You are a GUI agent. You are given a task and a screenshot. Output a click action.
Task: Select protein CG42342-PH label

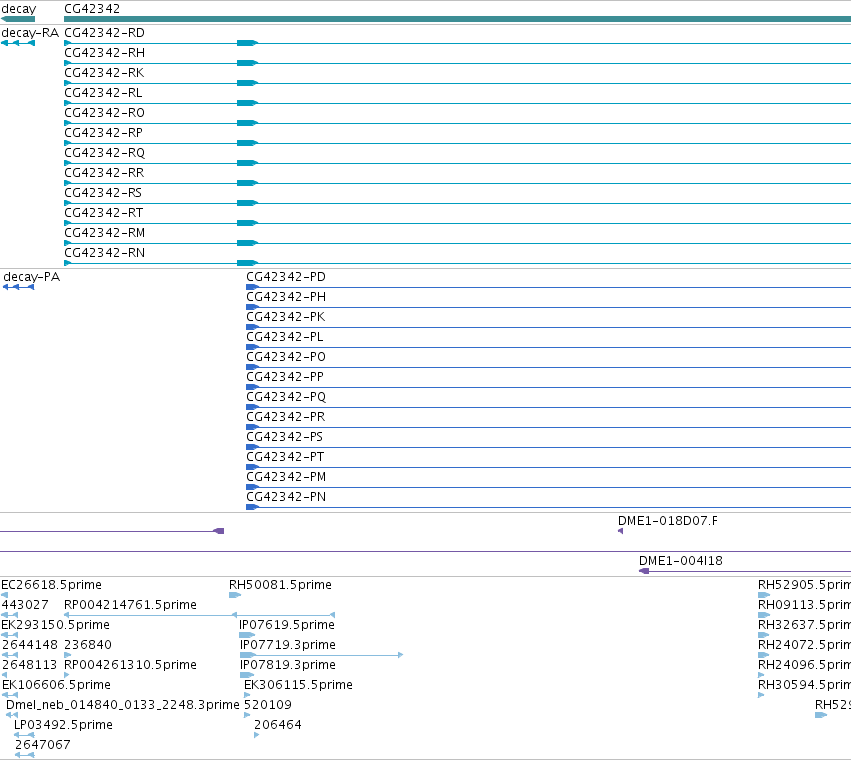click(286, 297)
